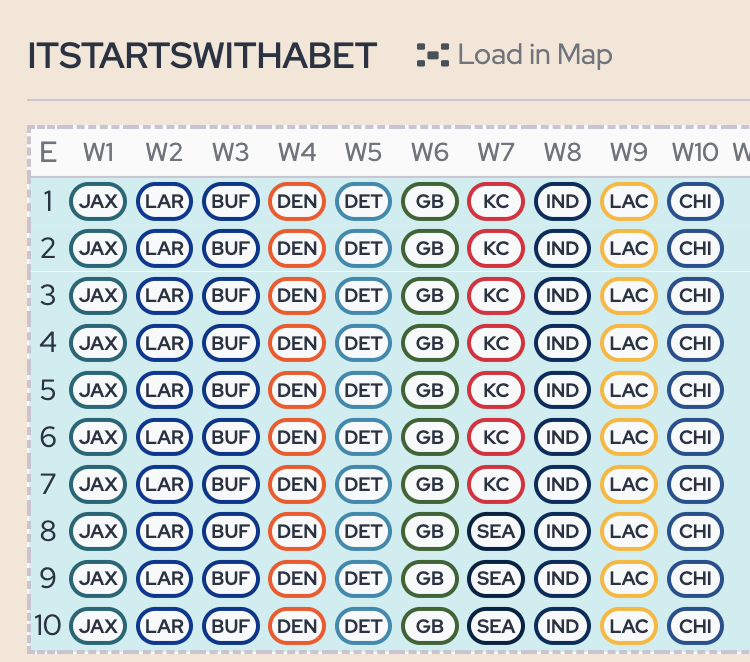Viewport: 750px width, 662px height.
Task: Select the LAR pick in row 1
Action: (x=164, y=201)
